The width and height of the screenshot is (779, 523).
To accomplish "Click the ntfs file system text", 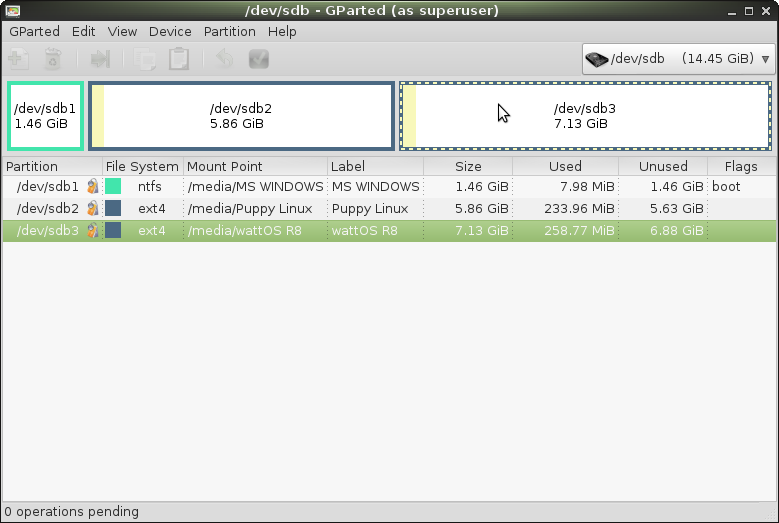I will pyautogui.click(x=150, y=187).
